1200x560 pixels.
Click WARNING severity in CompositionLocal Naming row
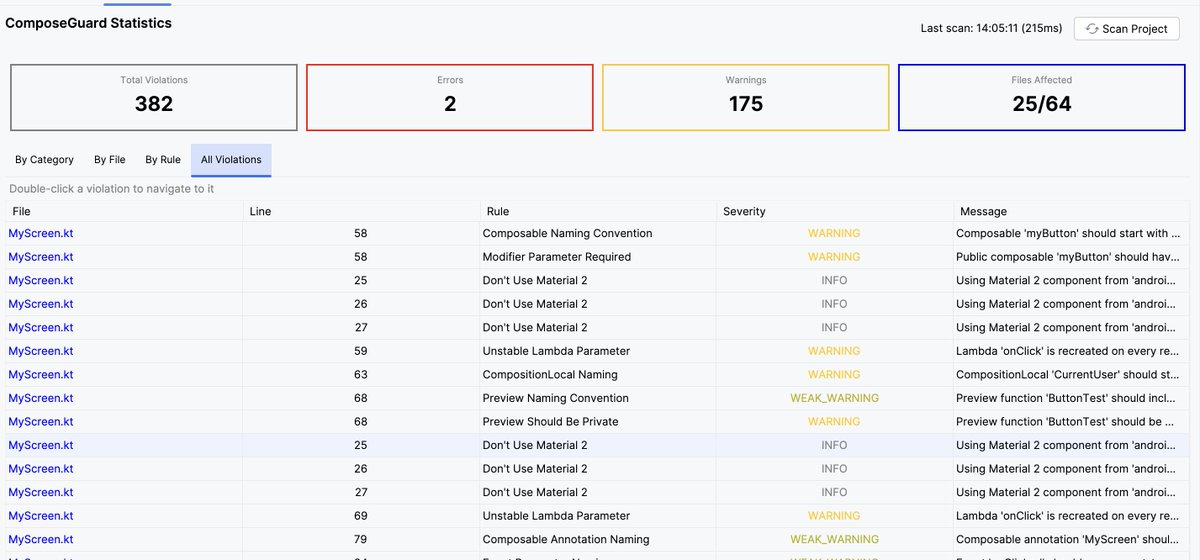click(834, 375)
